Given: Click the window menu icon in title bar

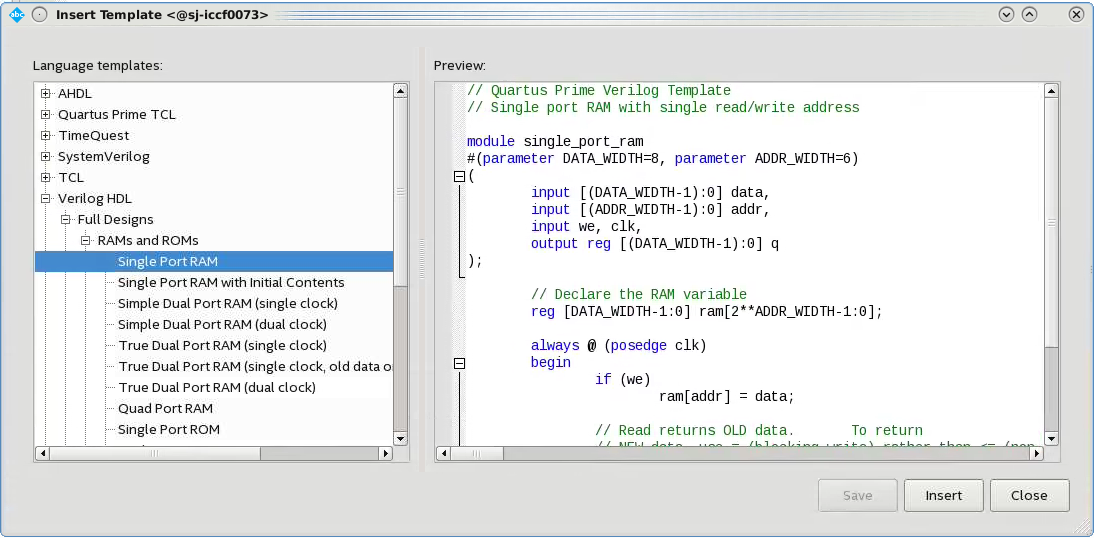Looking at the screenshot, I should [16, 15].
